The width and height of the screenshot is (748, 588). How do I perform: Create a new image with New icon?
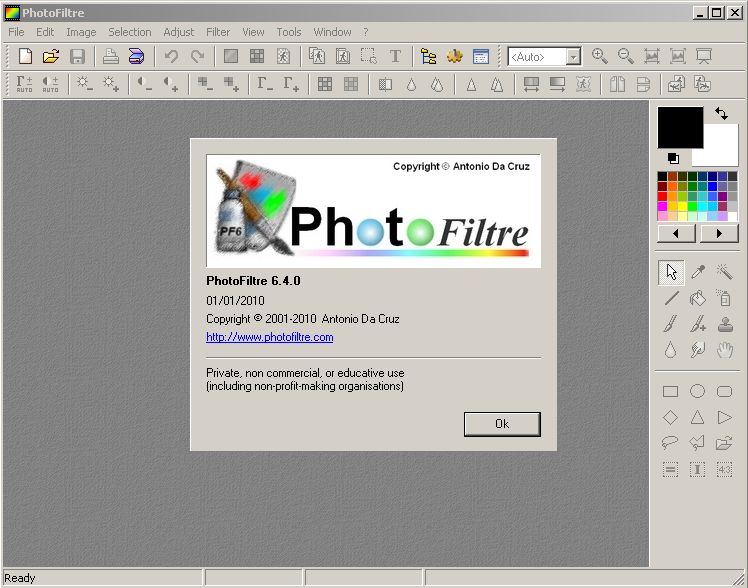tap(25, 56)
